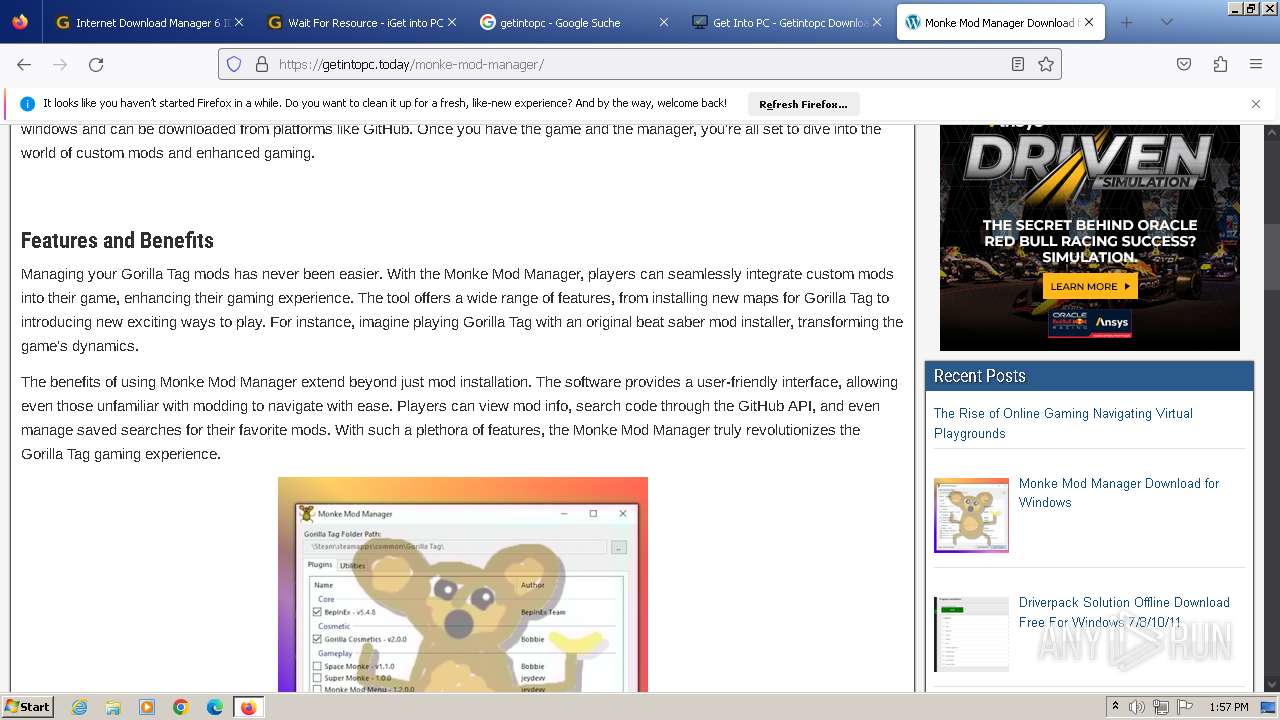Viewport: 1280px width, 720px height.
Task: Click the Monke Mod Manager screenshot image
Action: tap(463, 584)
